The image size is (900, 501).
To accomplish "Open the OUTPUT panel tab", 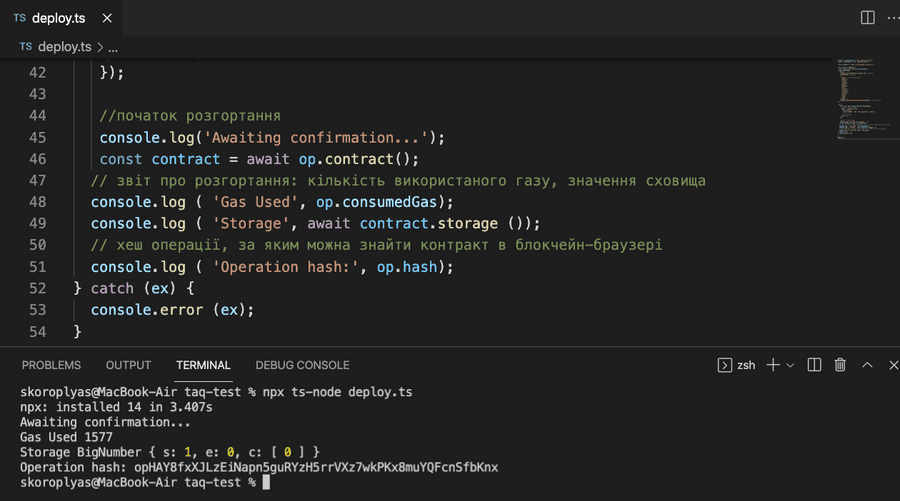I will 128,365.
